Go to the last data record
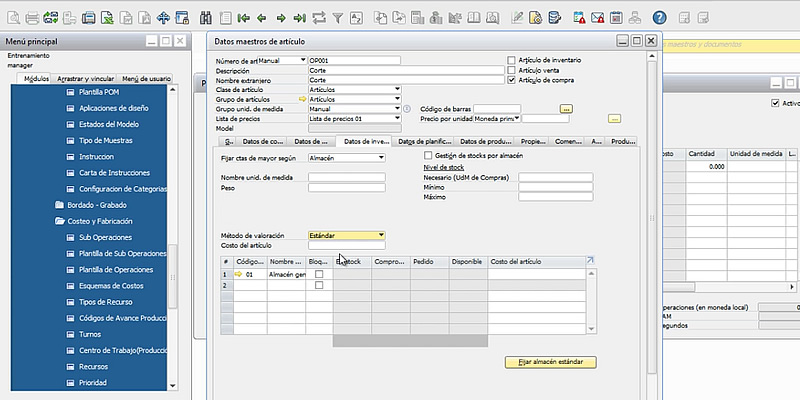This screenshot has height=400, width=800. [x=299, y=18]
